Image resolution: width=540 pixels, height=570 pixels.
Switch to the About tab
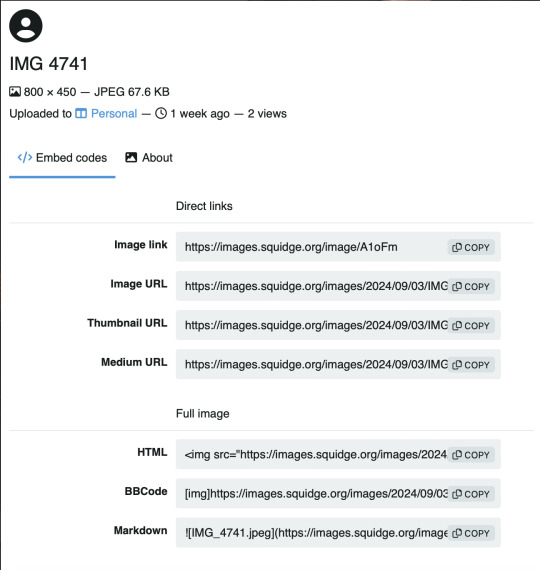[149, 158]
